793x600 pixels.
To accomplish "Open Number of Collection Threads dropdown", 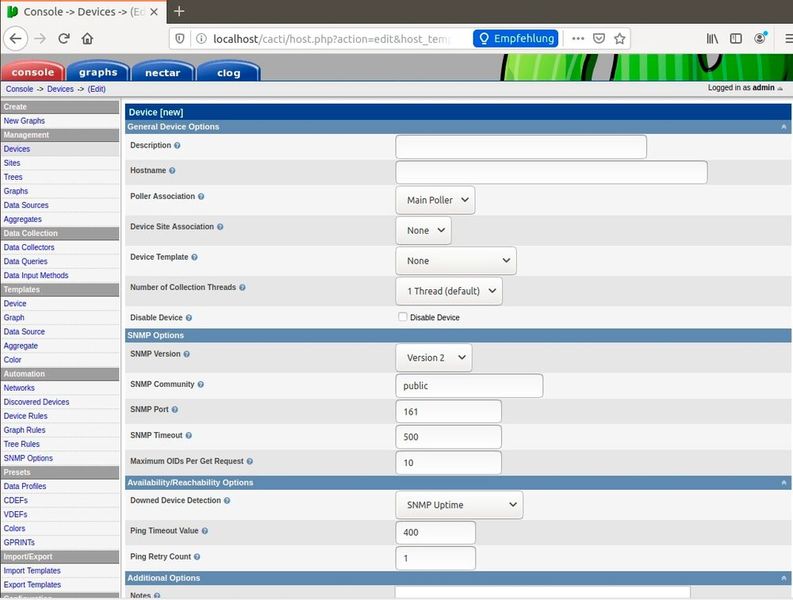I will [449, 291].
